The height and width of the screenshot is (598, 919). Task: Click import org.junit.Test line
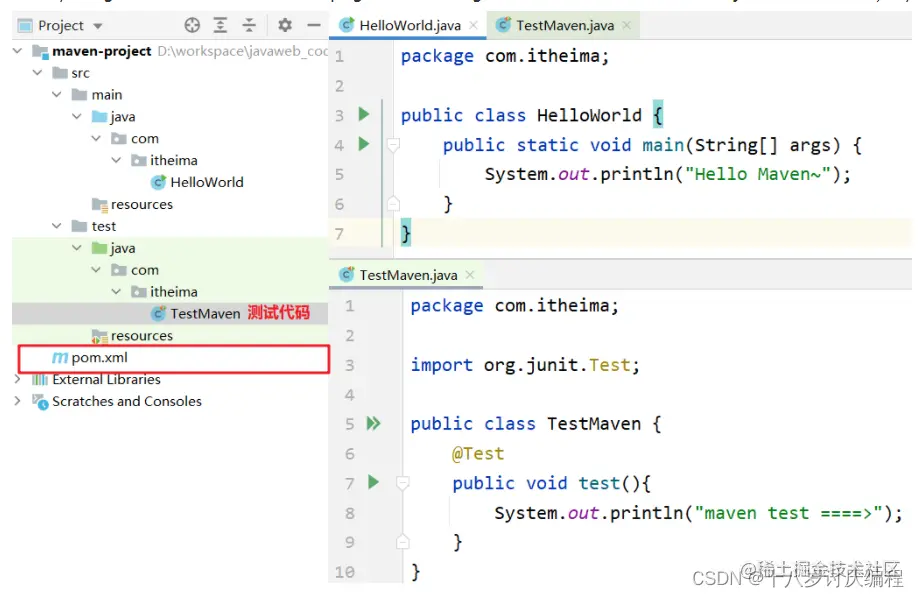pyautogui.click(x=525, y=365)
